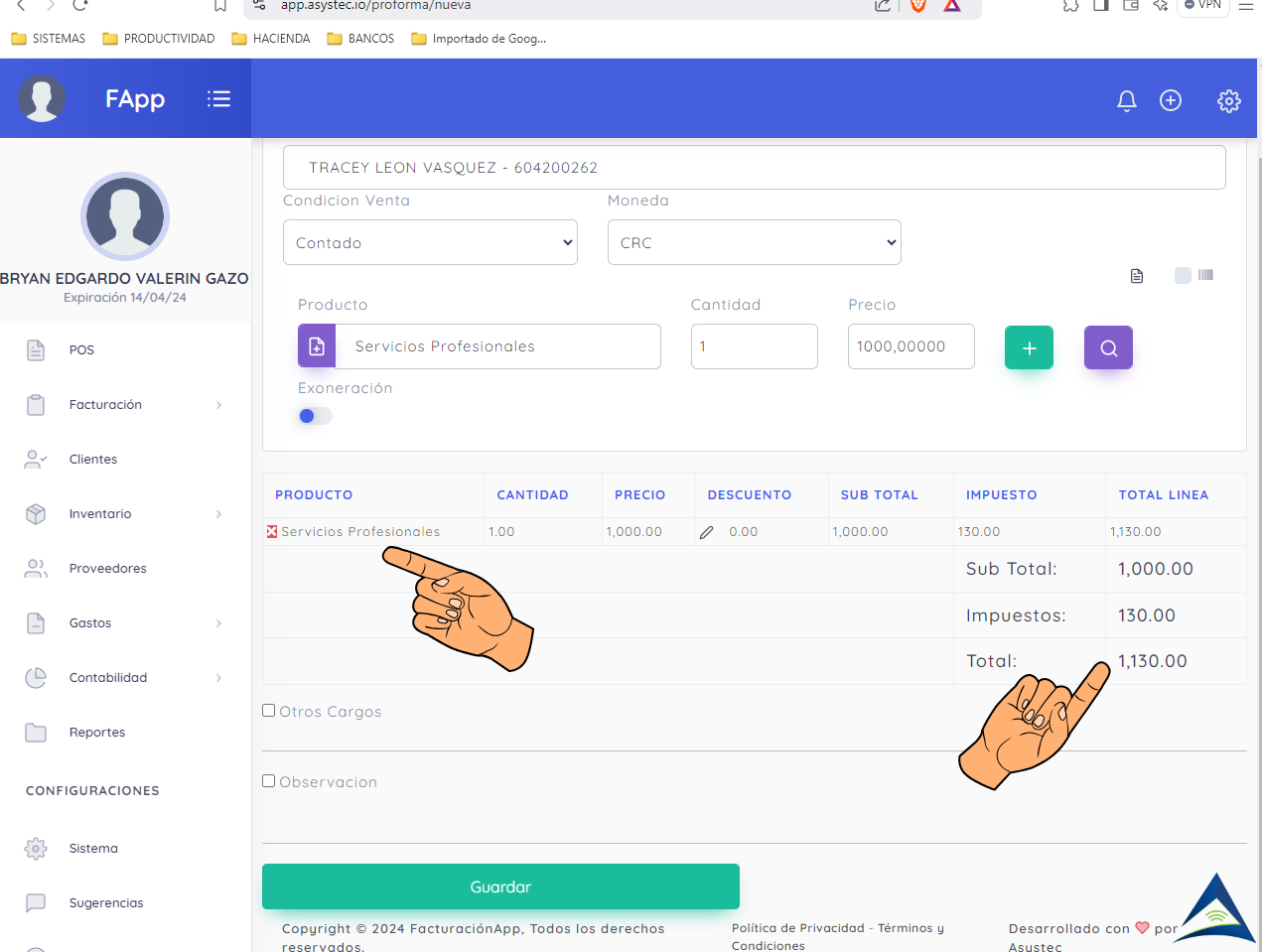Open the settings gear in header

coord(1228,100)
